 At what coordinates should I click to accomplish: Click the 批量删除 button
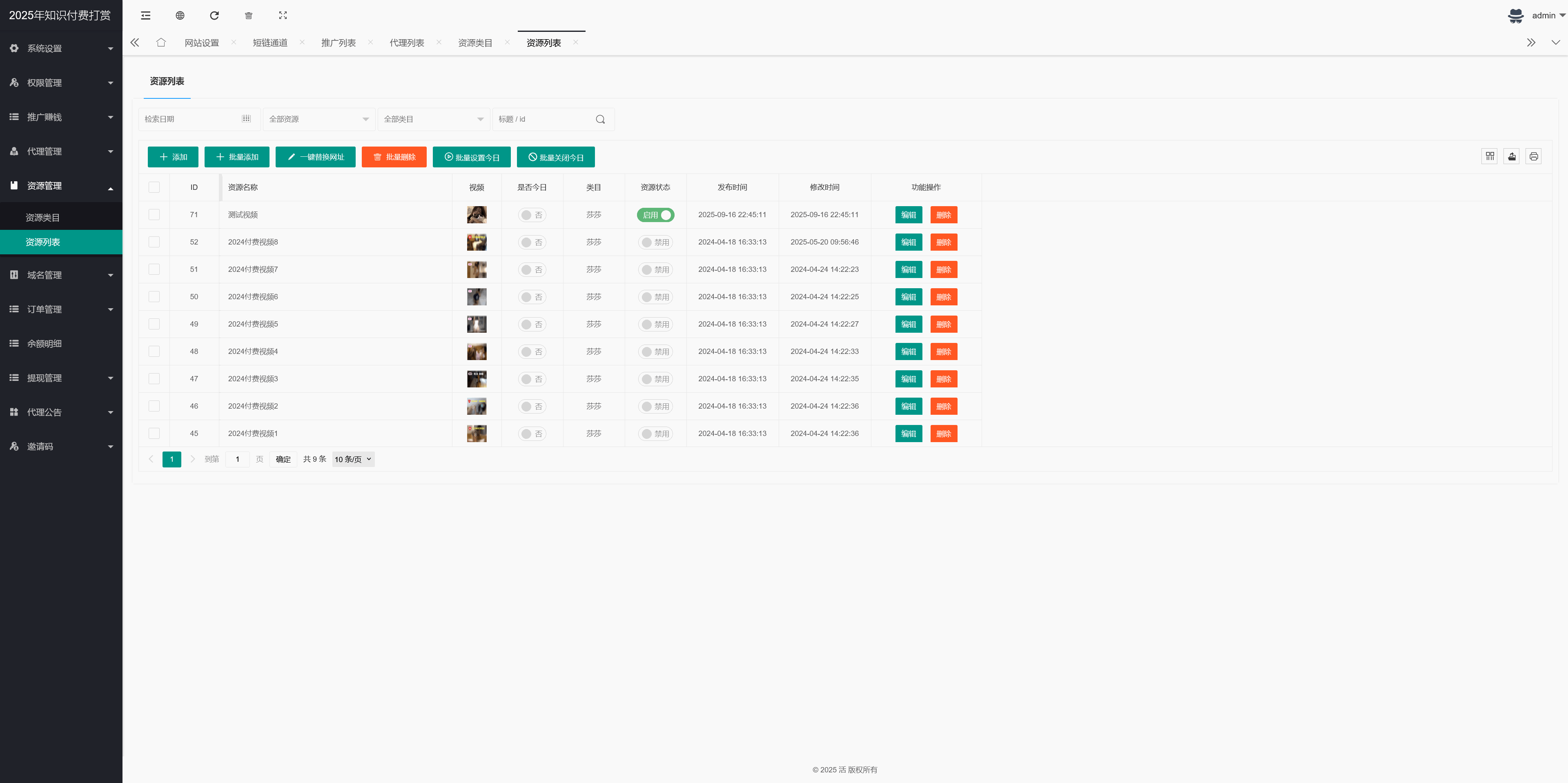(x=394, y=157)
